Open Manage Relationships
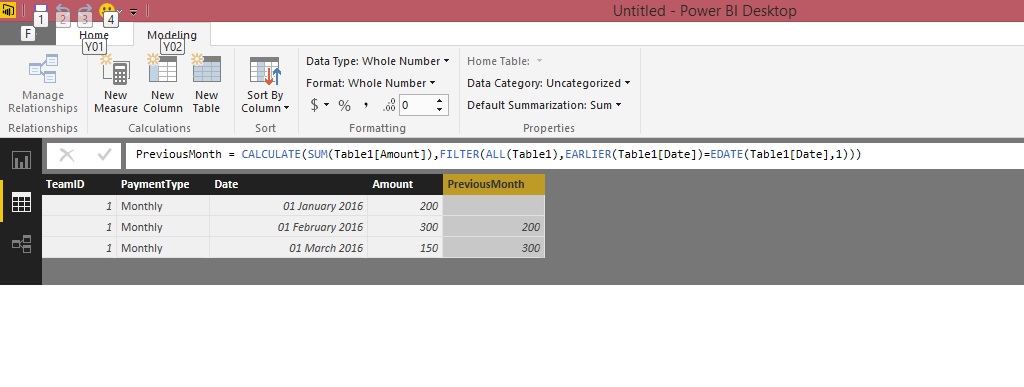The image size is (1024, 387). coord(43,84)
